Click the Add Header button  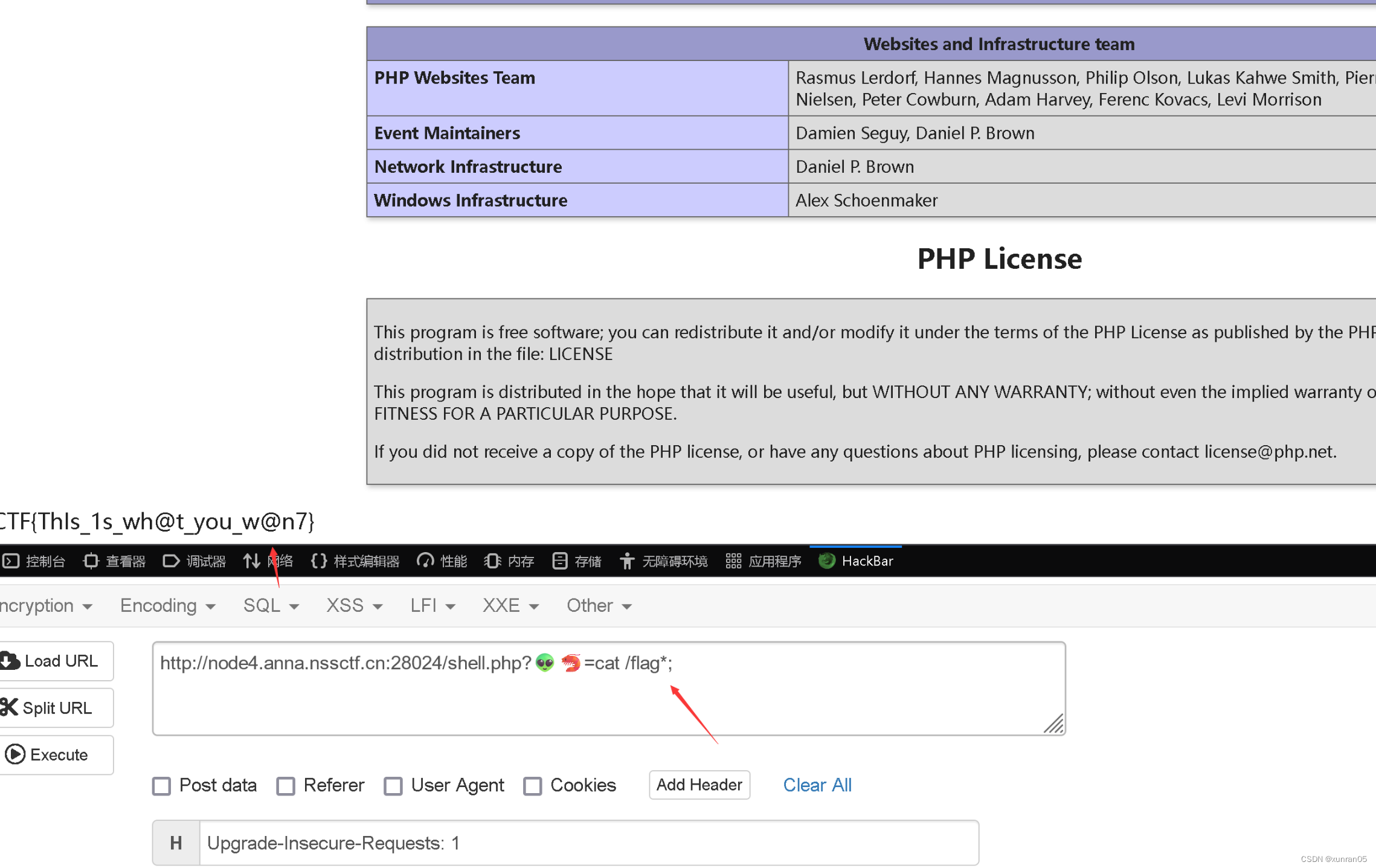(x=699, y=785)
